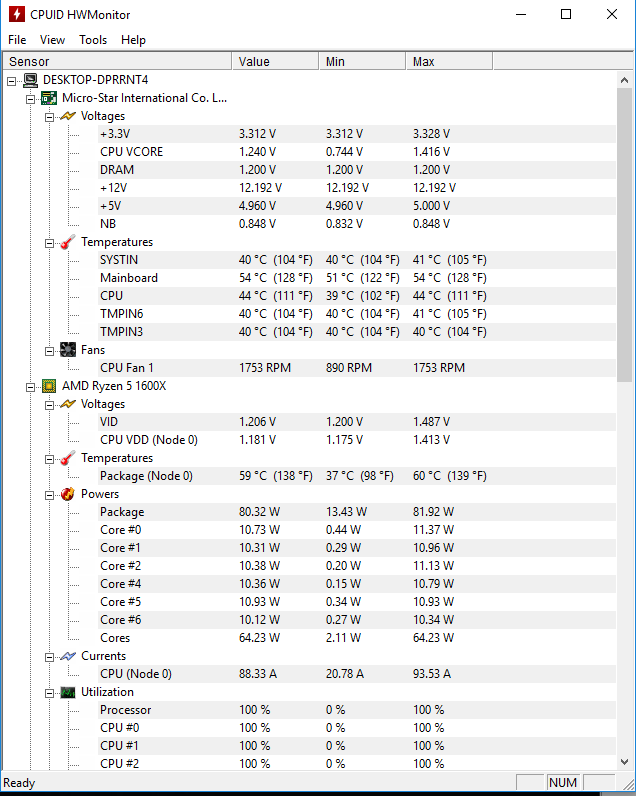Click the Utilization graph icon
The height and width of the screenshot is (796, 636).
pyautogui.click(x=68, y=692)
